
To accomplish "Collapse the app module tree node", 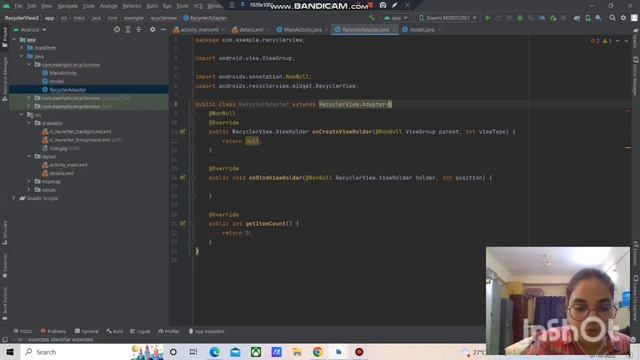I will (14, 40).
